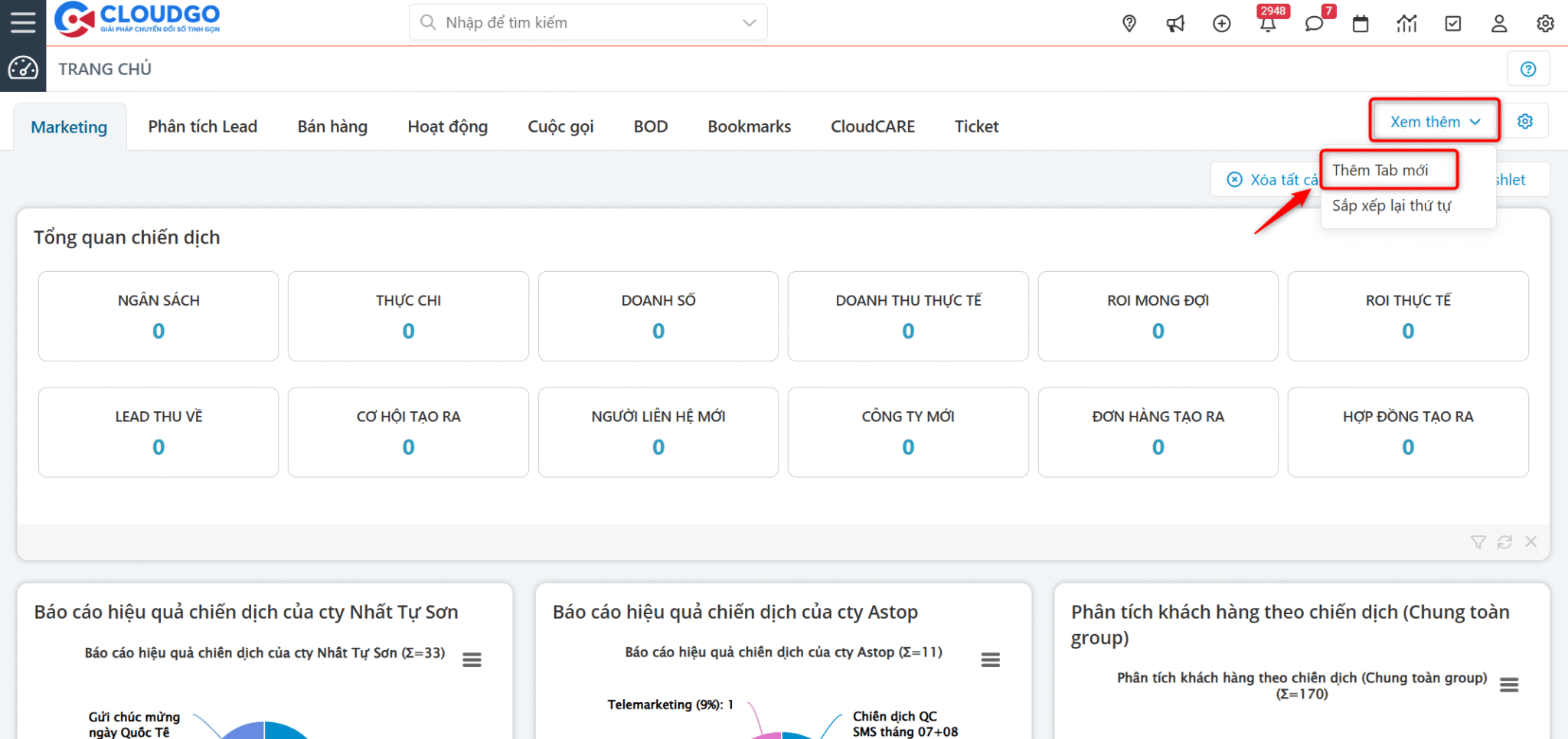
Task: Open the hamburger main menu
Action: pyautogui.click(x=23, y=22)
